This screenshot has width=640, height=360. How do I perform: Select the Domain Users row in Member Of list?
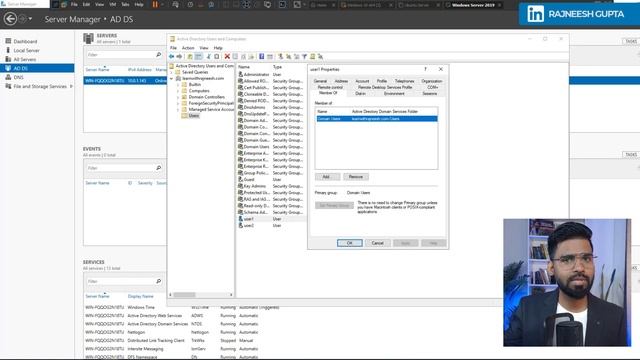coord(376,118)
